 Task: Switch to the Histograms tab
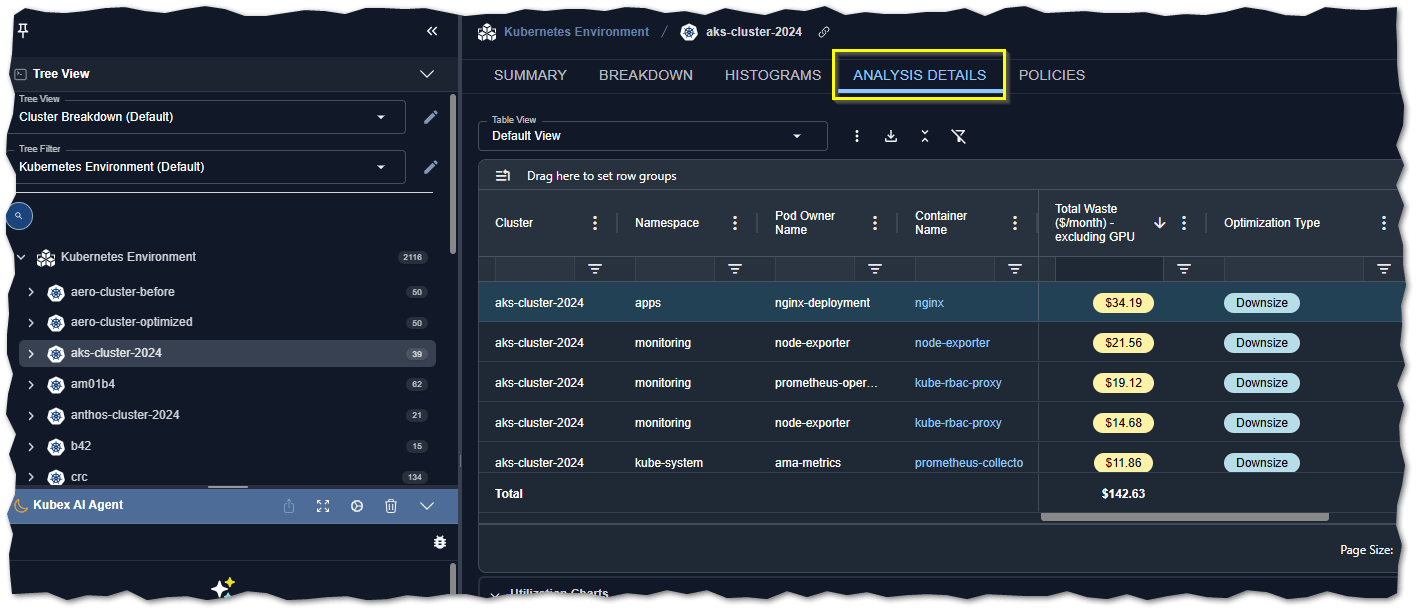pyautogui.click(x=773, y=75)
